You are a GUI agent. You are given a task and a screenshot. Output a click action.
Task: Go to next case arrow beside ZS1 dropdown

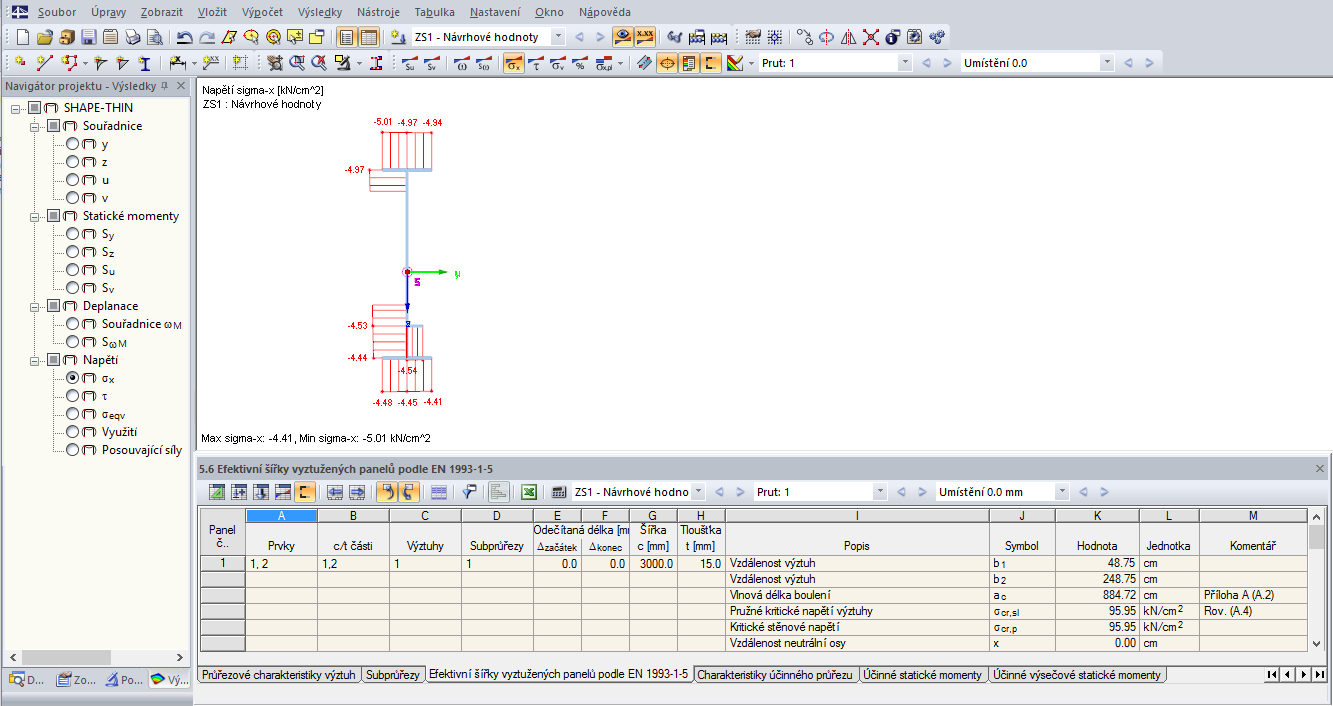pos(601,37)
